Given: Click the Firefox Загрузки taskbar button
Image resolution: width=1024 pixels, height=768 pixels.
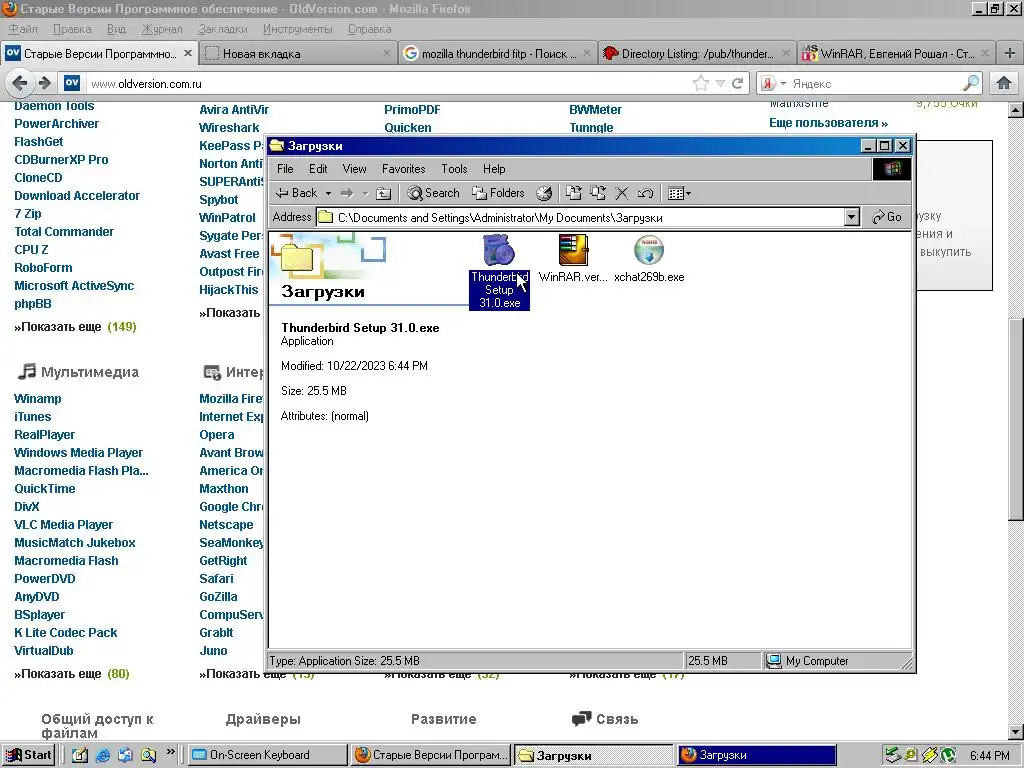Looking at the screenshot, I should pyautogui.click(x=756, y=755).
